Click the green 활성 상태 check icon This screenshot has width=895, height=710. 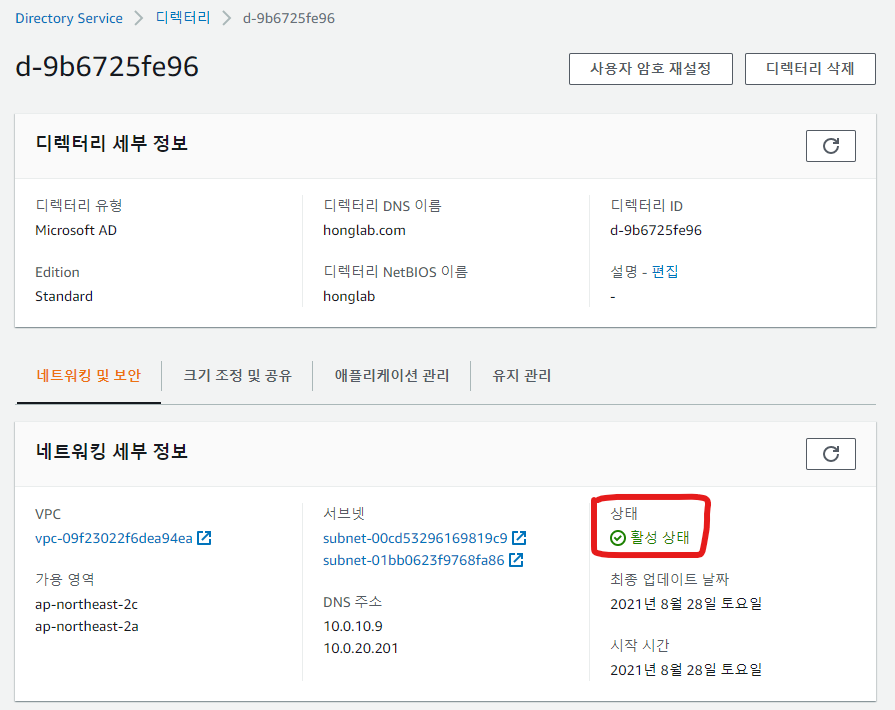(618, 538)
